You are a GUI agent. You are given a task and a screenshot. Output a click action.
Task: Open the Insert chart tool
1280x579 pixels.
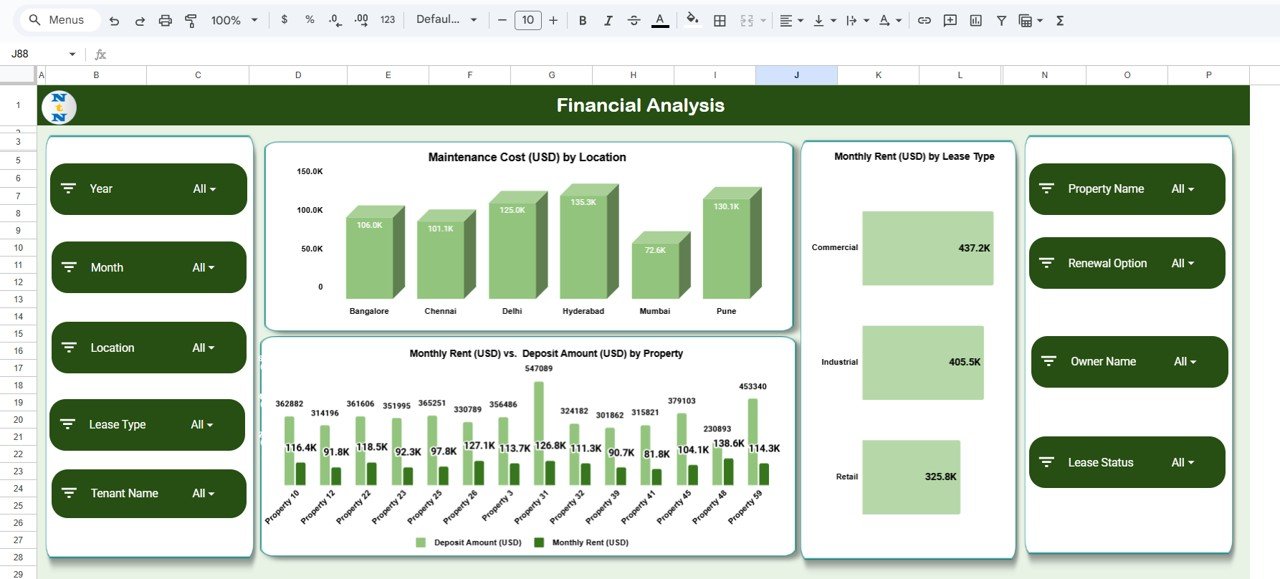click(974, 20)
